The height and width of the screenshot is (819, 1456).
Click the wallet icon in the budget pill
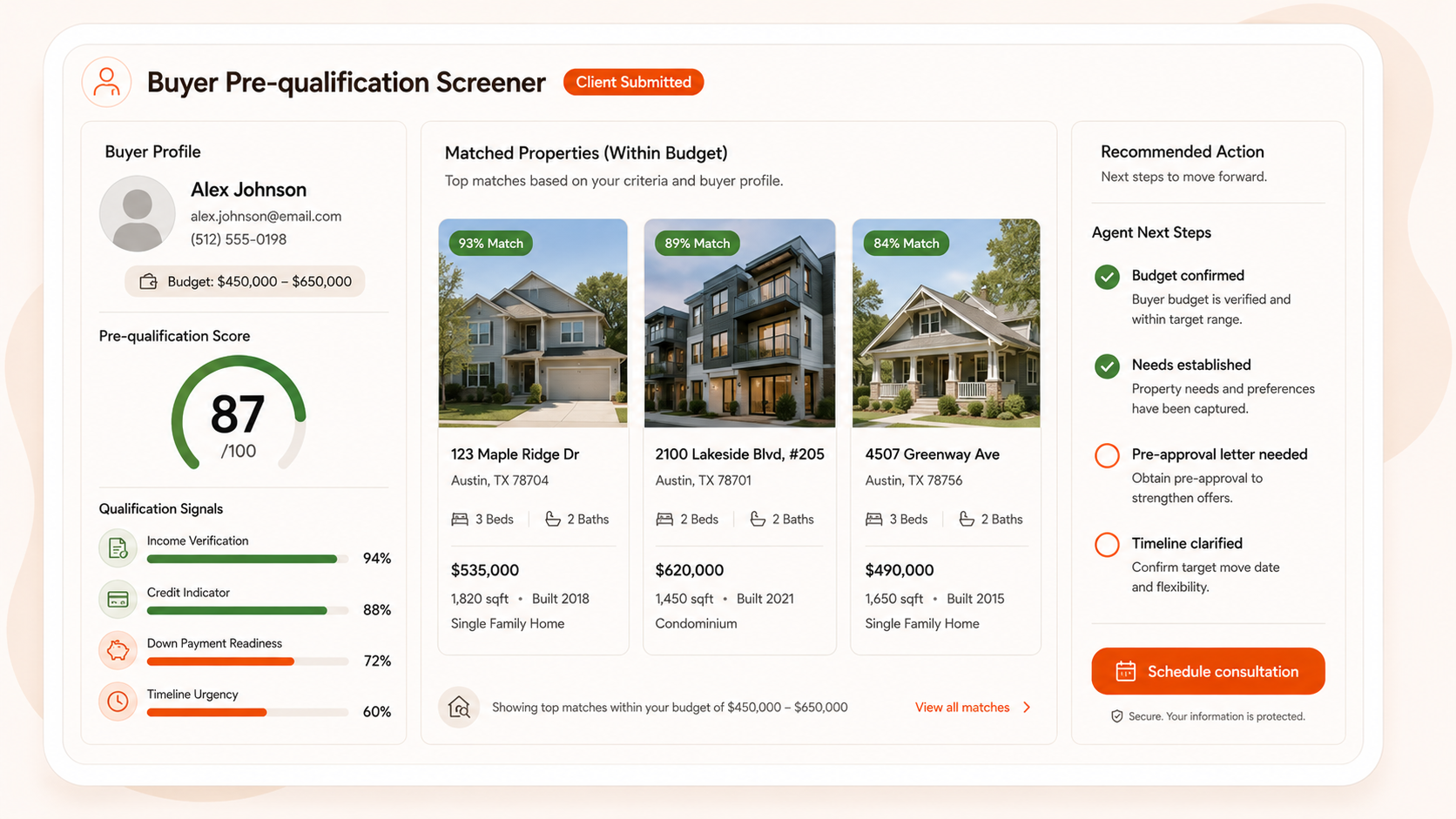click(x=149, y=281)
